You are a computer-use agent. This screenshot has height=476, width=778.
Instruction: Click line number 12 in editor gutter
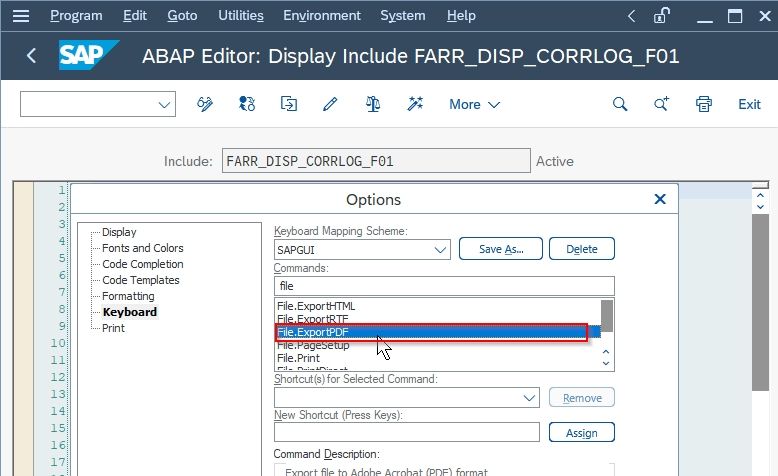click(x=58, y=377)
